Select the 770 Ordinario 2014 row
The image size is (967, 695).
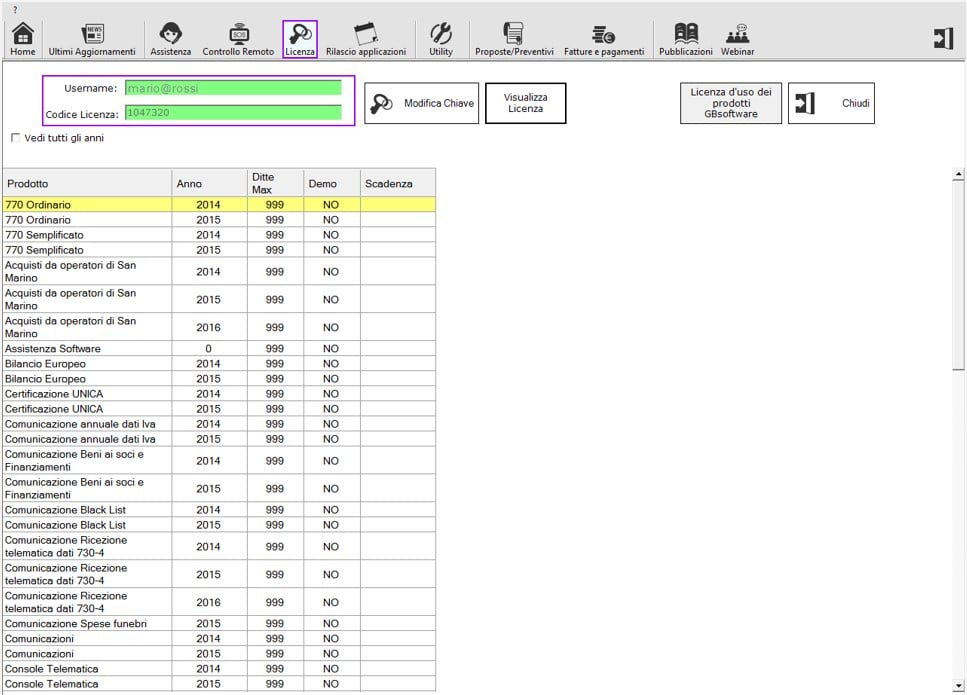pos(219,205)
